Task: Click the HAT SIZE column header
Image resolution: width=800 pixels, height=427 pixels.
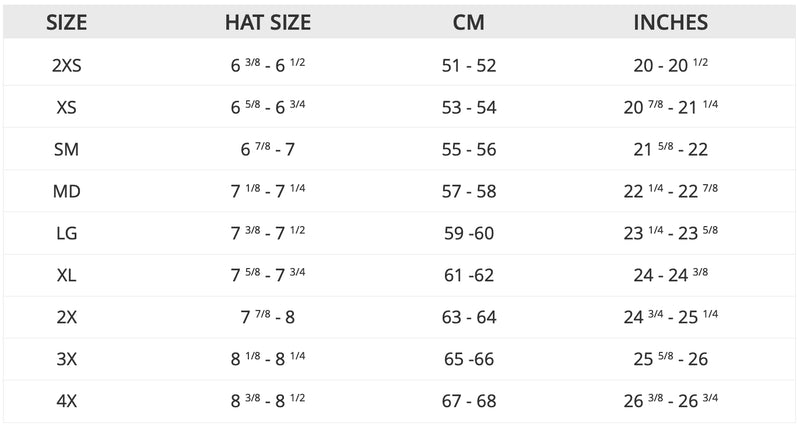Action: point(267,22)
